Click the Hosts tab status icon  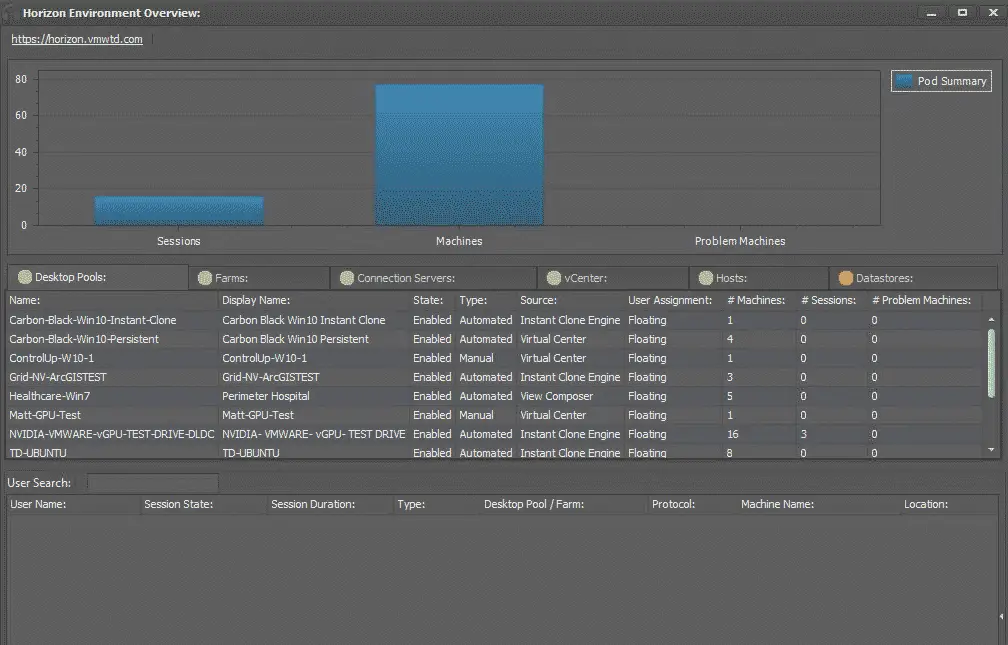[706, 278]
